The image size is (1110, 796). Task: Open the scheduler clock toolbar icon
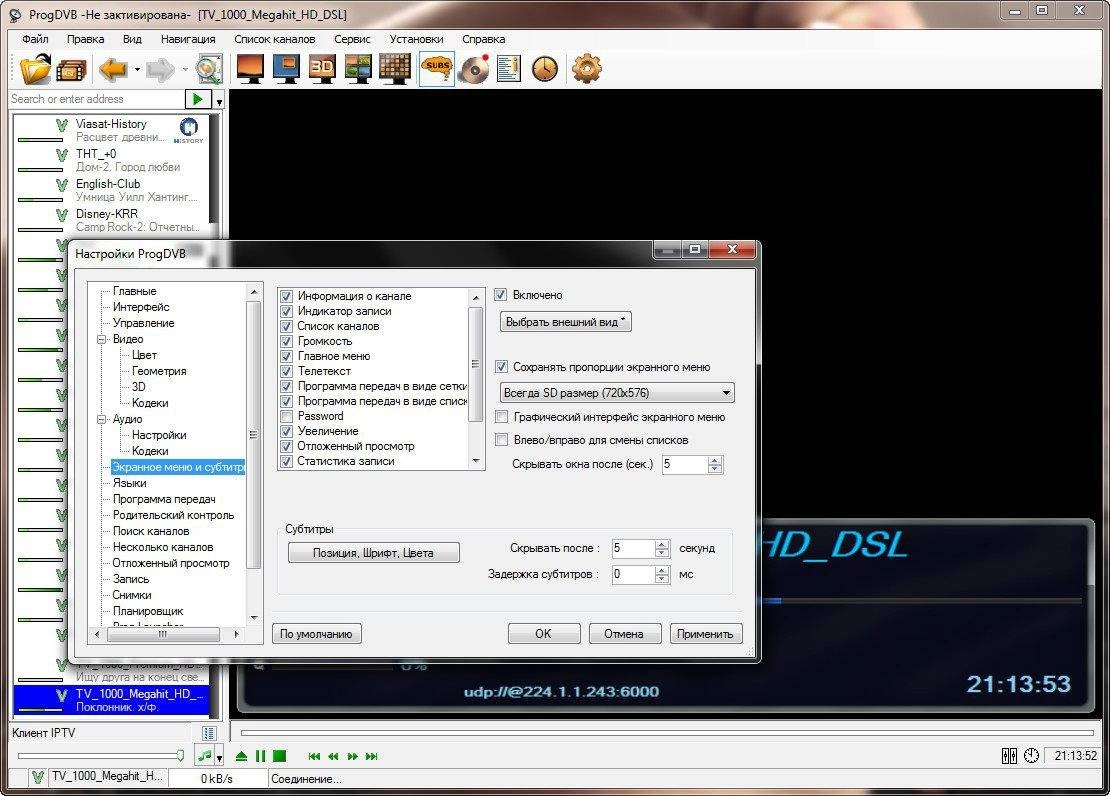(545, 69)
